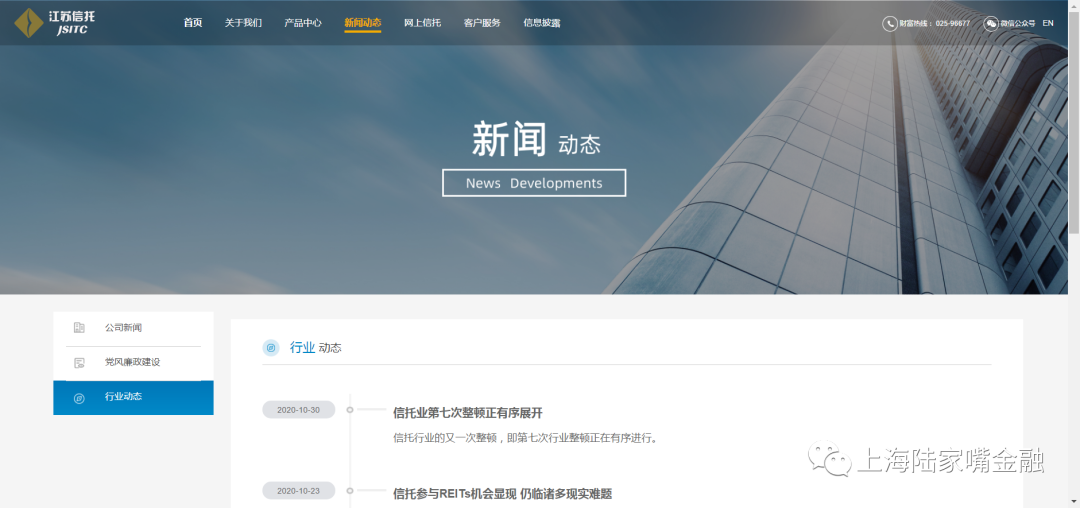The width and height of the screenshot is (1080, 508).
Task: Click the timeline dot beside 2020-10-30
Action: click(350, 410)
